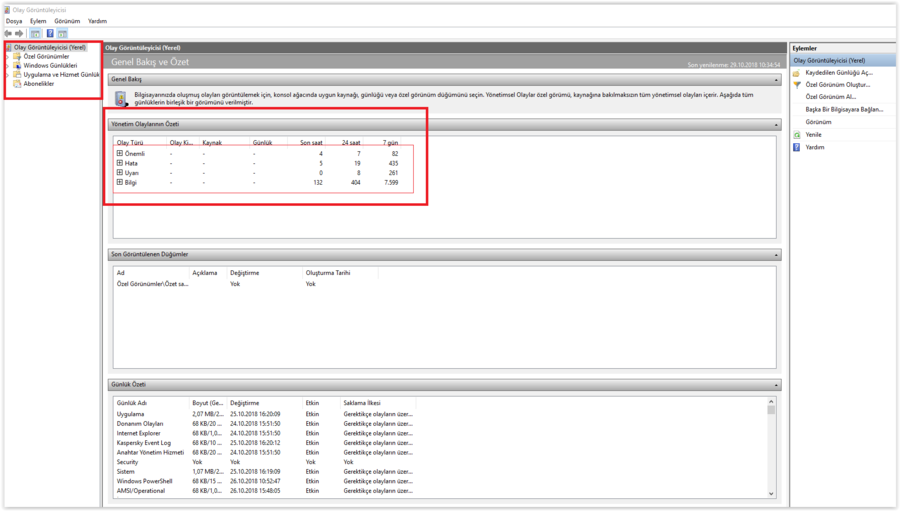Click Özel Görünüm Al... action
The height and width of the screenshot is (511, 900).
click(x=831, y=97)
